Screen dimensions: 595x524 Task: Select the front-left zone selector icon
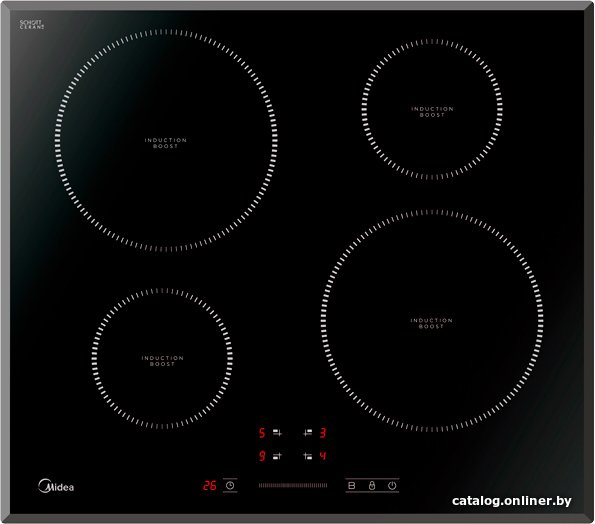(277, 456)
